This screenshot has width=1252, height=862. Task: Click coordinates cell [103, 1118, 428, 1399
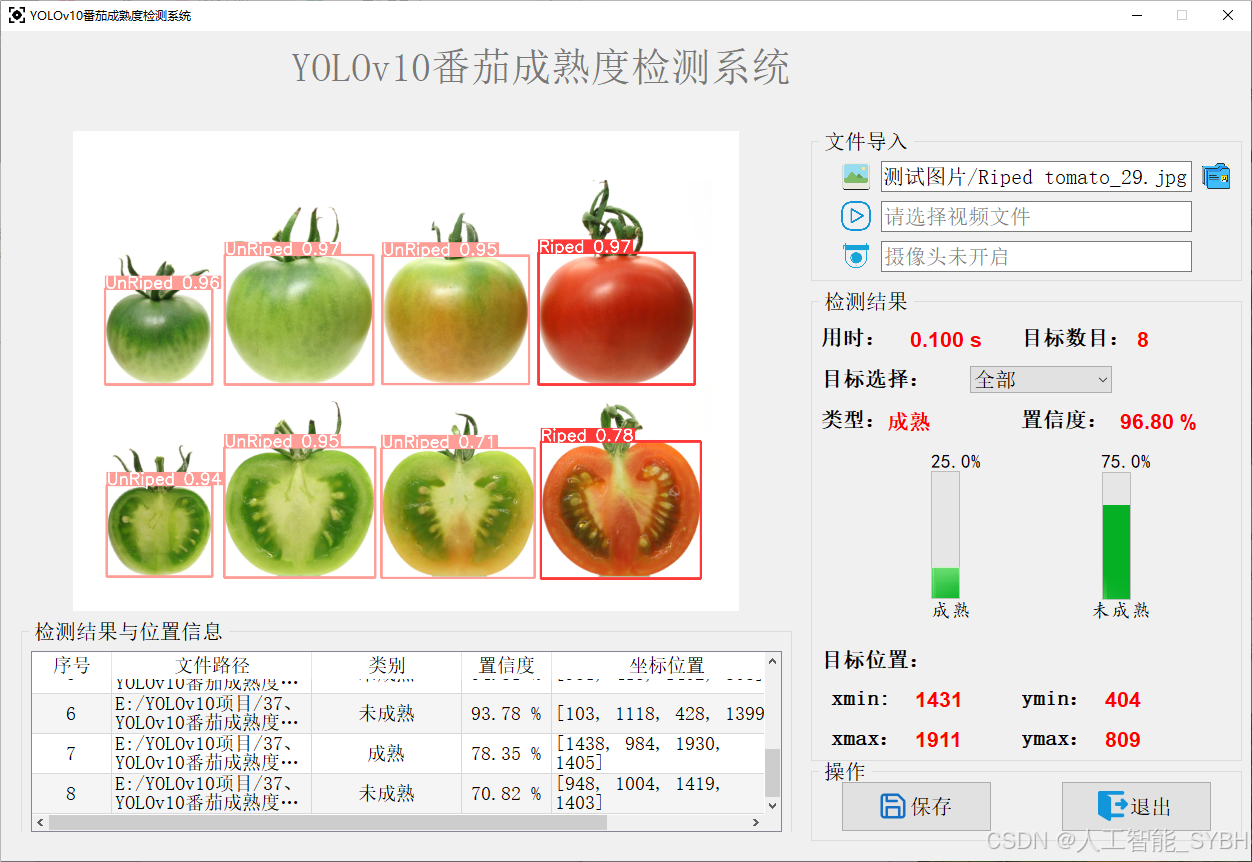[659, 714]
